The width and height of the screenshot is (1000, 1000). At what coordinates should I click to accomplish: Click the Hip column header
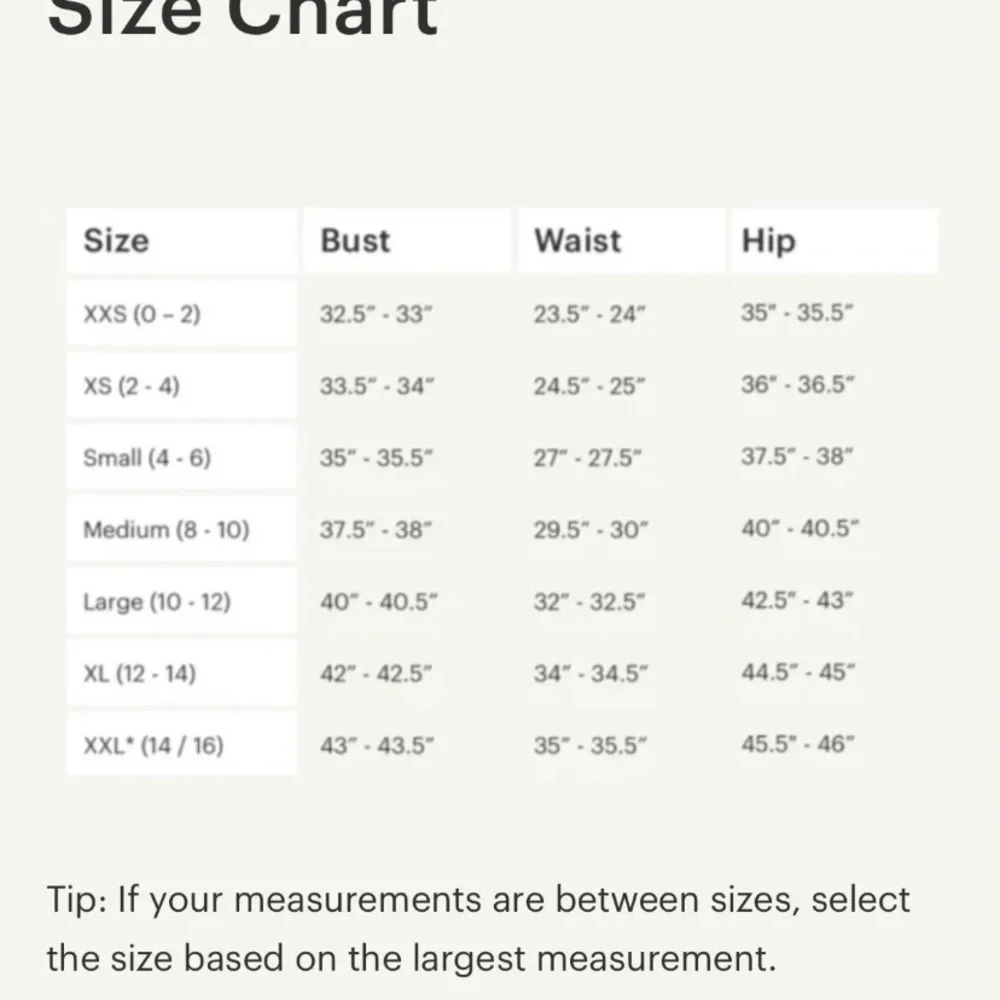768,241
